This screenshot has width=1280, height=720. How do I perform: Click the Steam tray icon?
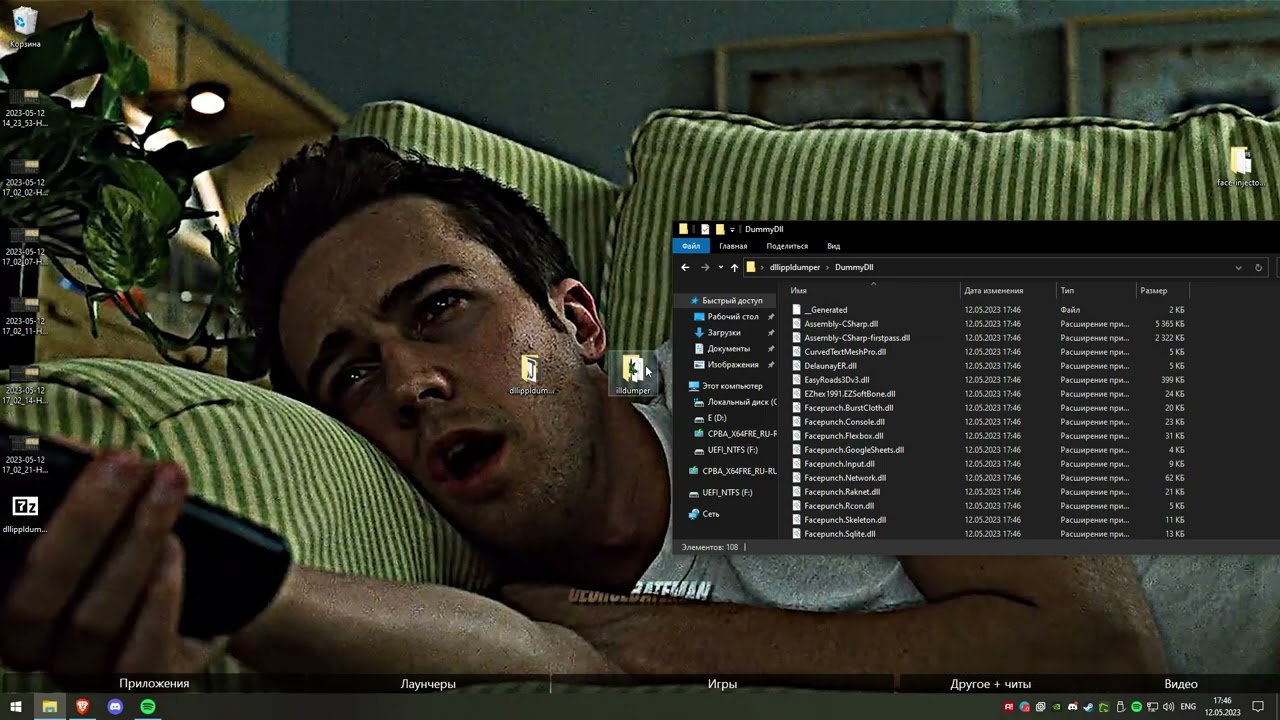click(x=1088, y=707)
